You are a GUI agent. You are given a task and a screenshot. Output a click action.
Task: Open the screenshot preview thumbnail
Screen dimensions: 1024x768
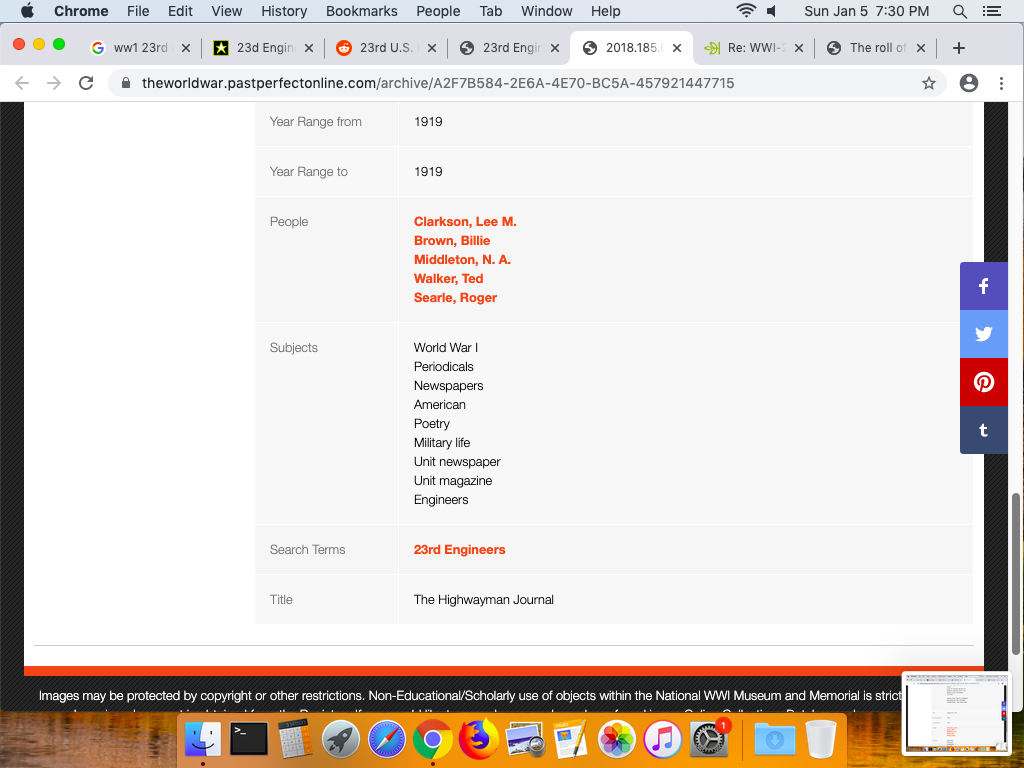click(x=958, y=712)
